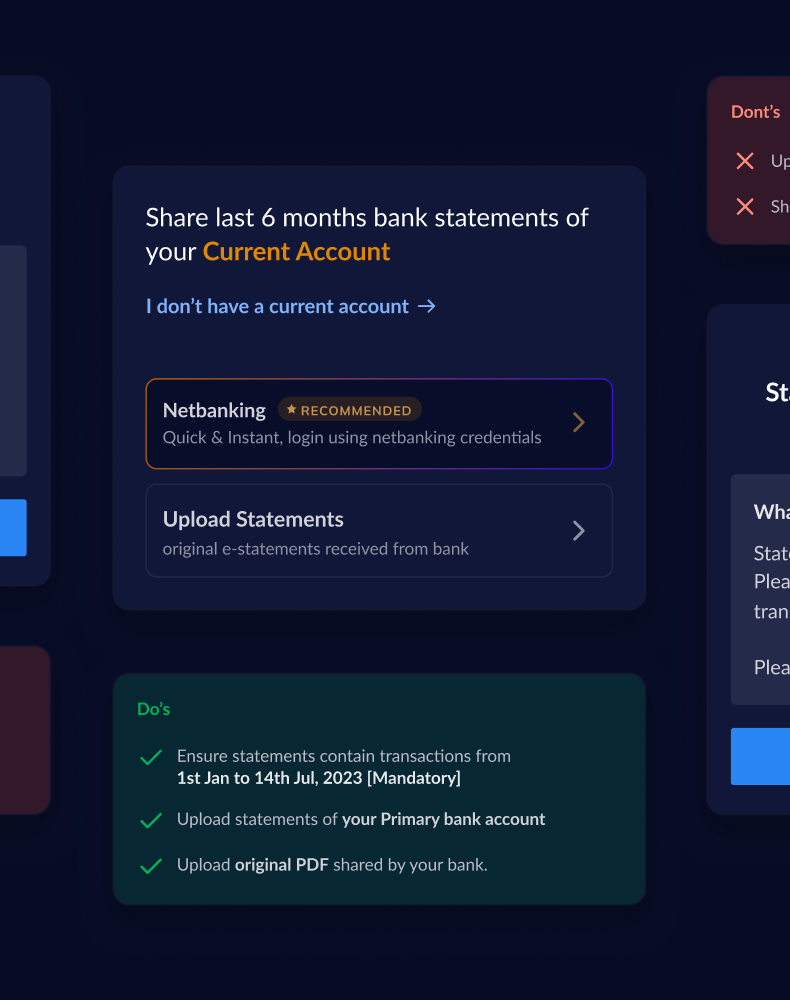Expand Upload Statements using its right chevron
790x1000 pixels.
click(578, 531)
